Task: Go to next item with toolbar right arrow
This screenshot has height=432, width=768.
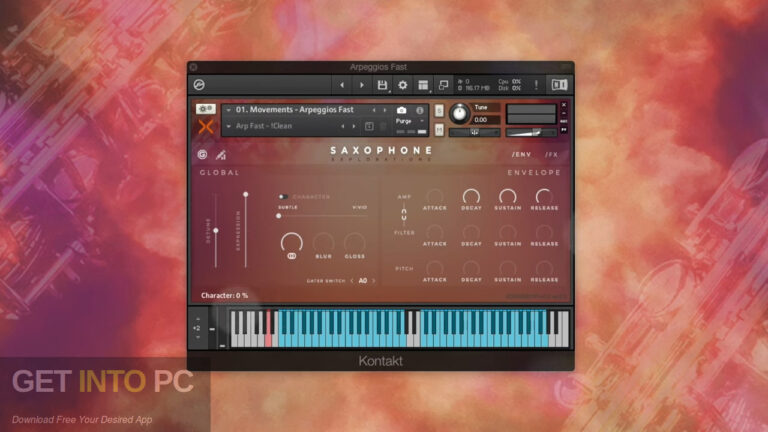Action: (361, 85)
